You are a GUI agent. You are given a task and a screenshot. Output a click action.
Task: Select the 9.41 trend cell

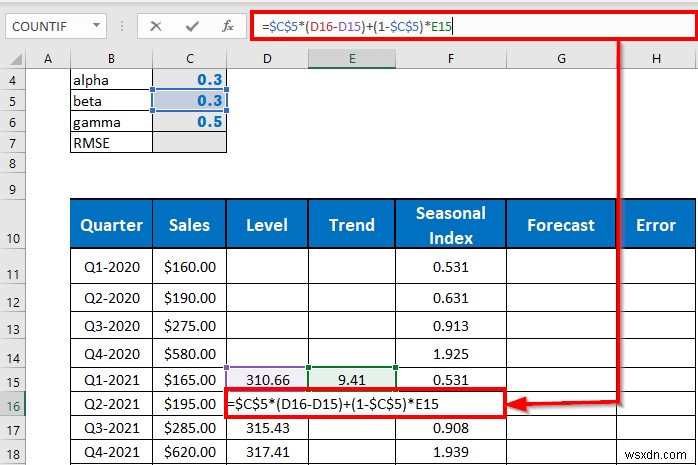(352, 380)
